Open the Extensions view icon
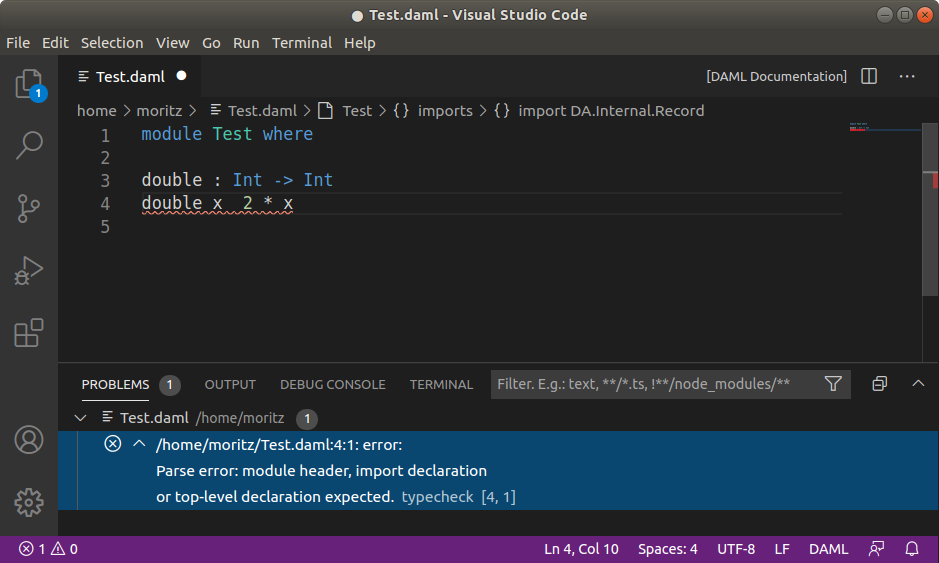This screenshot has height=563, width=939. pos(29,332)
